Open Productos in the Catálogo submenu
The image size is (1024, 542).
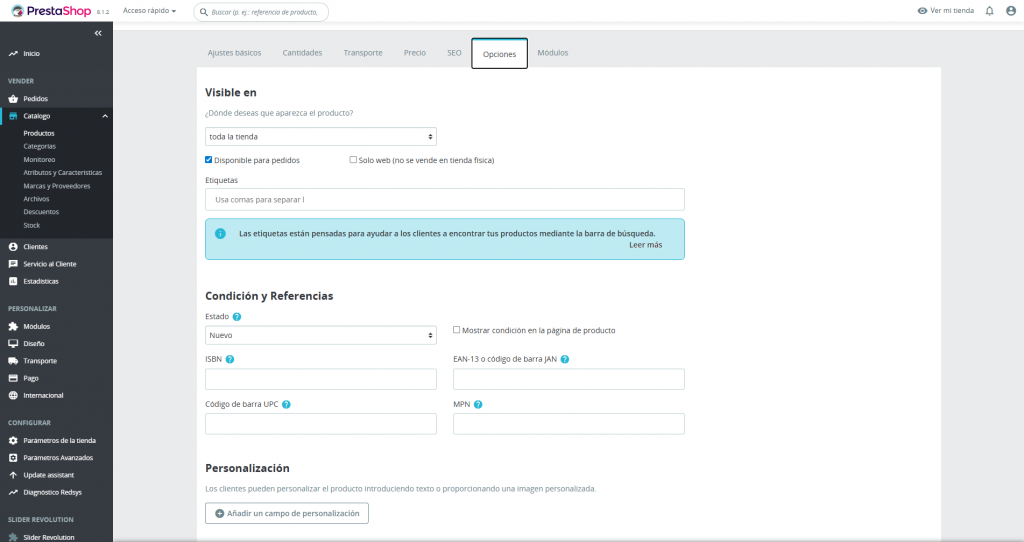click(39, 133)
